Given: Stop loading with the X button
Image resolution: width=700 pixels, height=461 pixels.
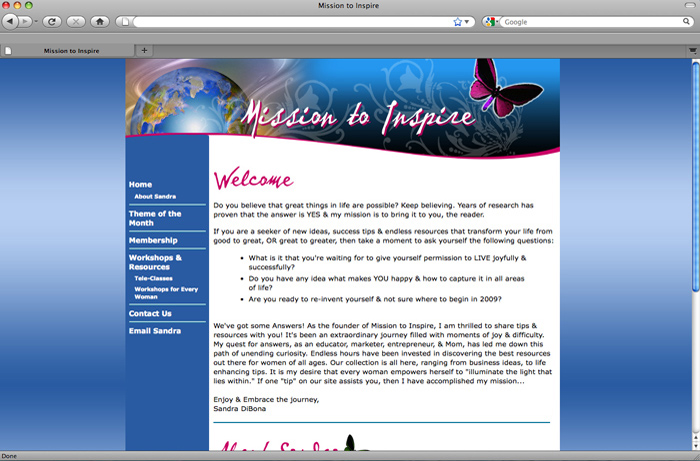Looking at the screenshot, I should [76, 21].
